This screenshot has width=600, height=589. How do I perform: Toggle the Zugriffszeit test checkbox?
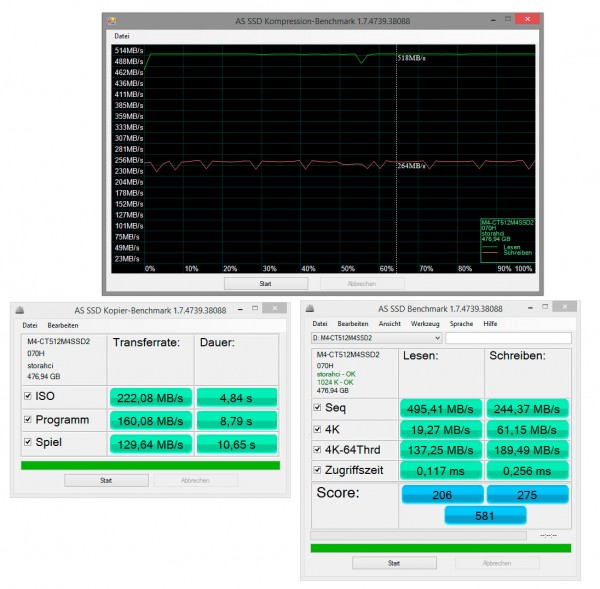coord(317,470)
